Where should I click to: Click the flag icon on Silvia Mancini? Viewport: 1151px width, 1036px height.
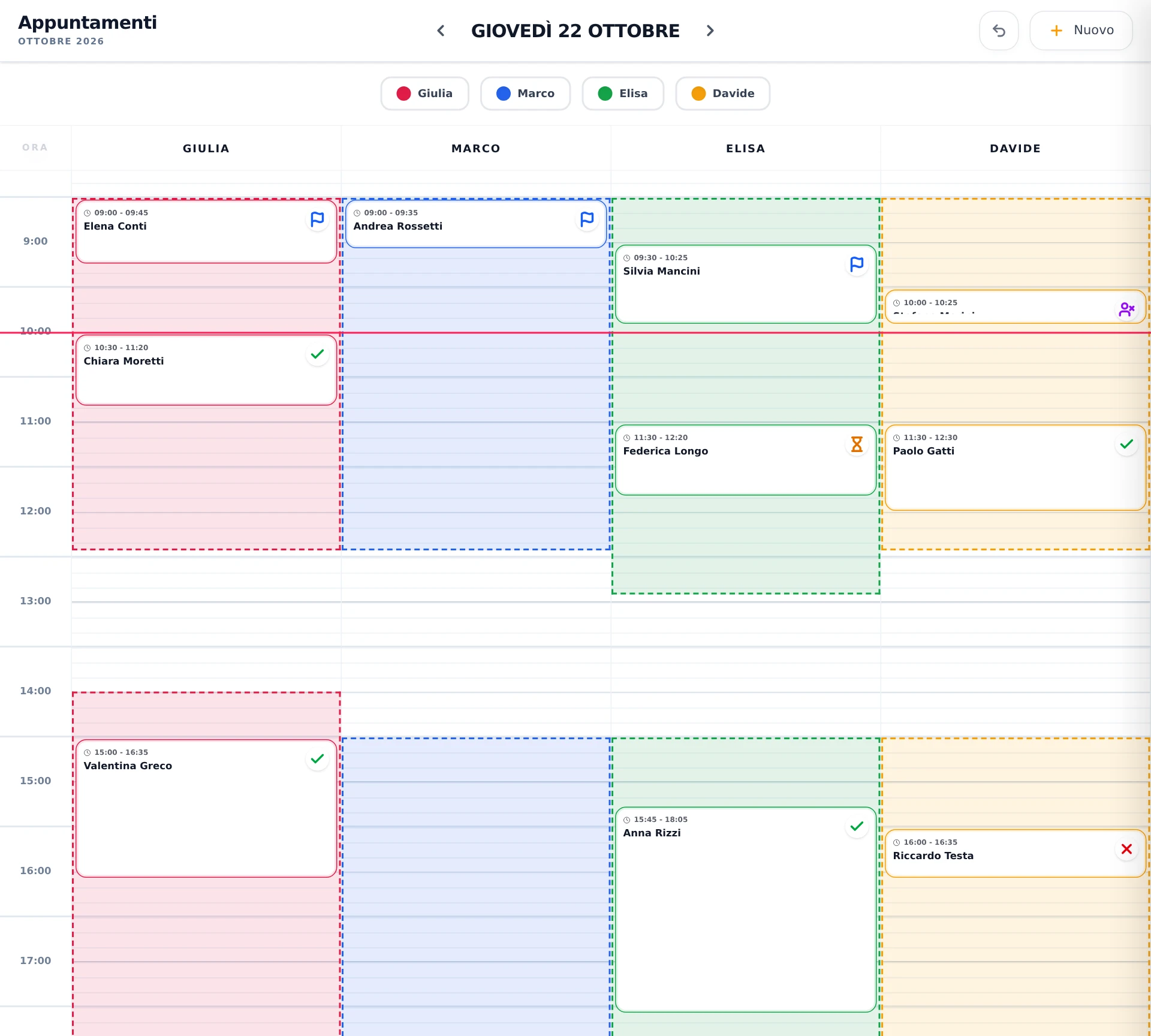[x=857, y=264]
